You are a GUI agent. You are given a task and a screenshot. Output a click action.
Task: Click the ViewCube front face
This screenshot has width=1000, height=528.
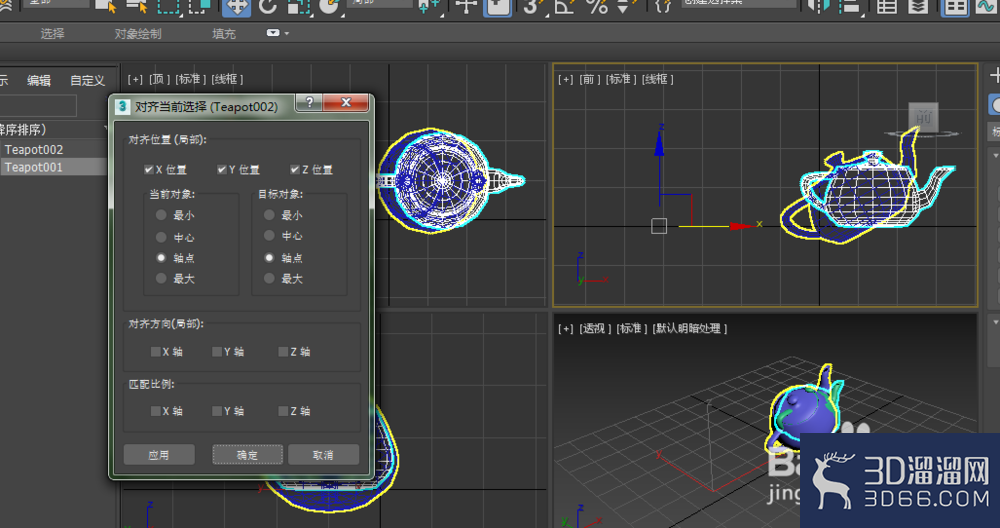coord(923,118)
